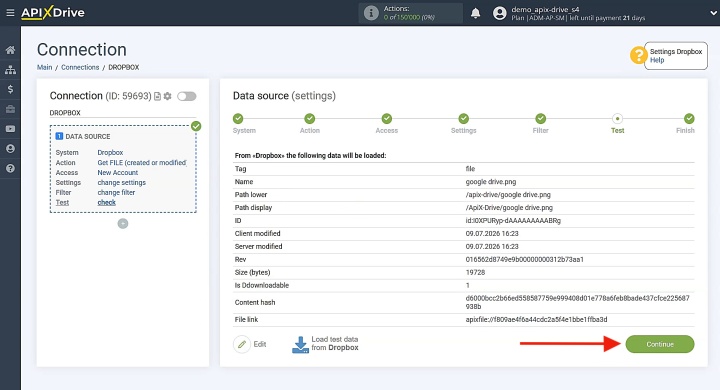
Task: Add a new block with plus icon
Action: coord(123,224)
